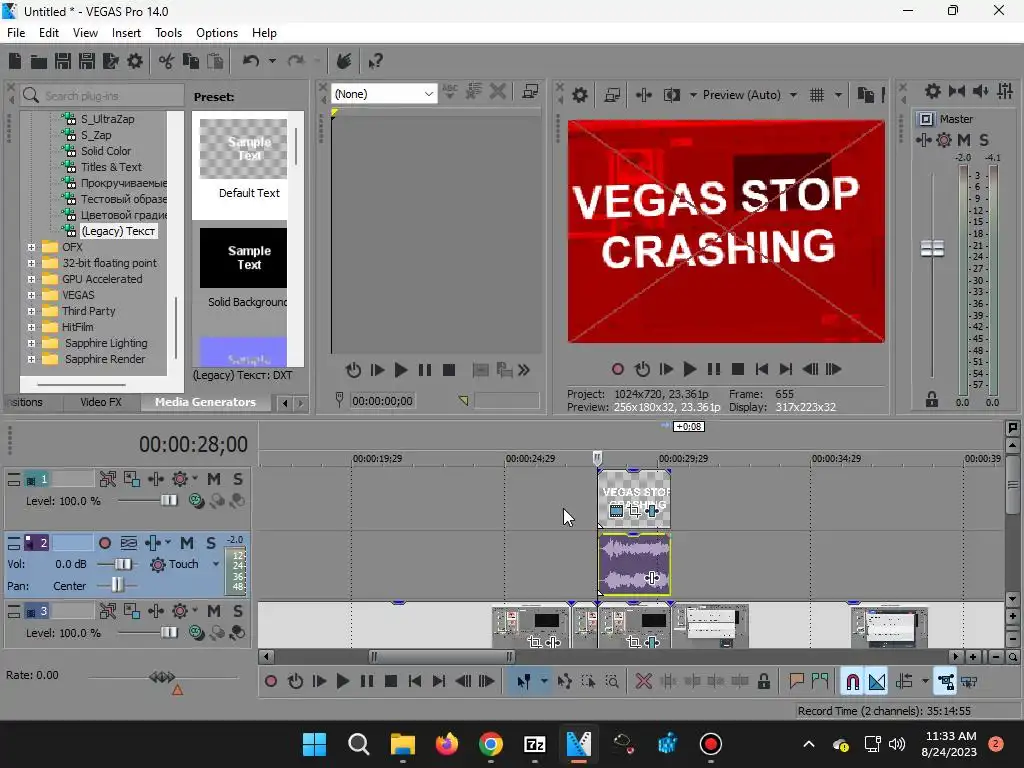Click the Master bus downmix output icon
This screenshot has width=1024, height=768.
tap(957, 91)
